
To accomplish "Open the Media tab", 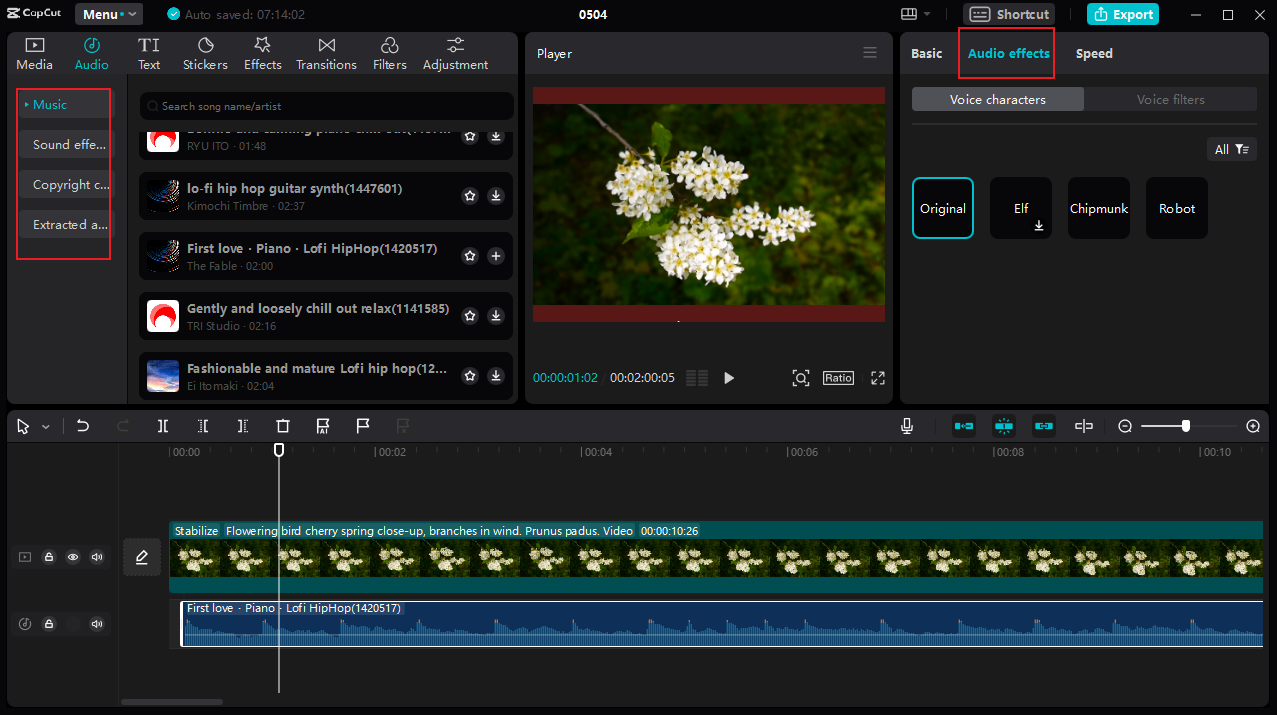I will click(34, 54).
